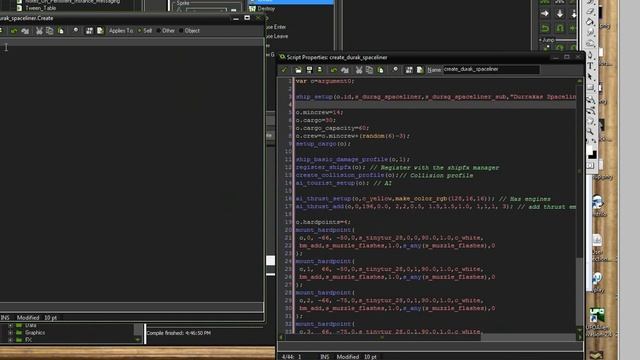Screen dimensions: 640x360
Task: Select the black arrow path selection tool
Action: pos(590,77)
